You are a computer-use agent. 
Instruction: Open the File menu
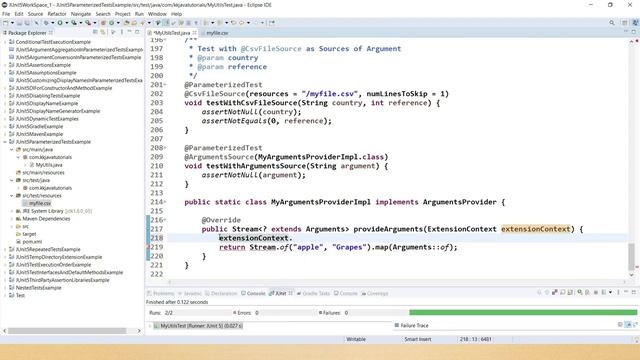click(x=6, y=14)
